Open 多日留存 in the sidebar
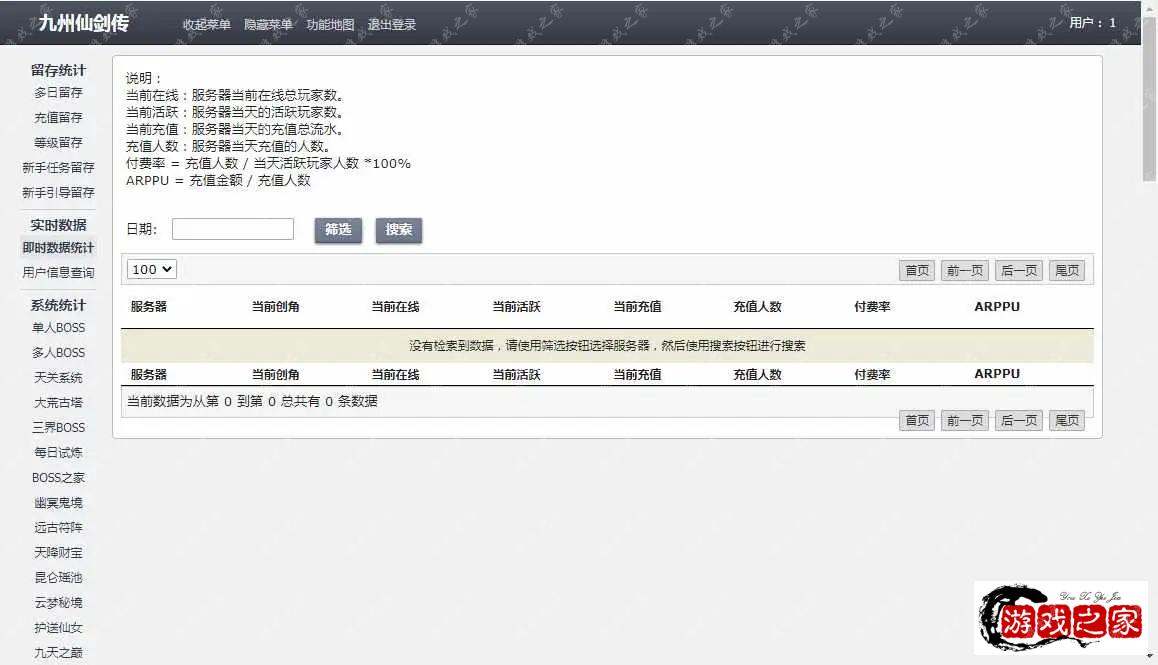Screen dimensions: 1158x665 (x=58, y=92)
